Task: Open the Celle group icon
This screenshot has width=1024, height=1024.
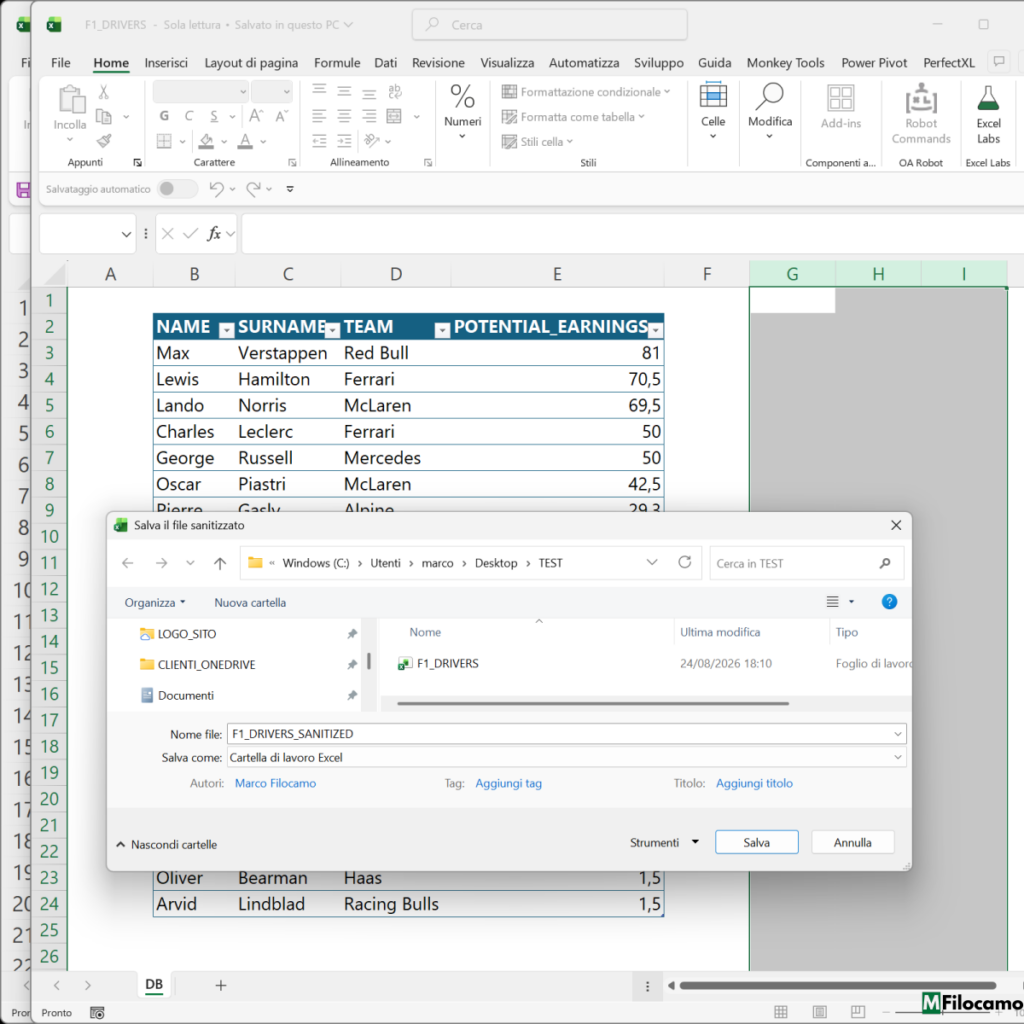Action: (712, 95)
